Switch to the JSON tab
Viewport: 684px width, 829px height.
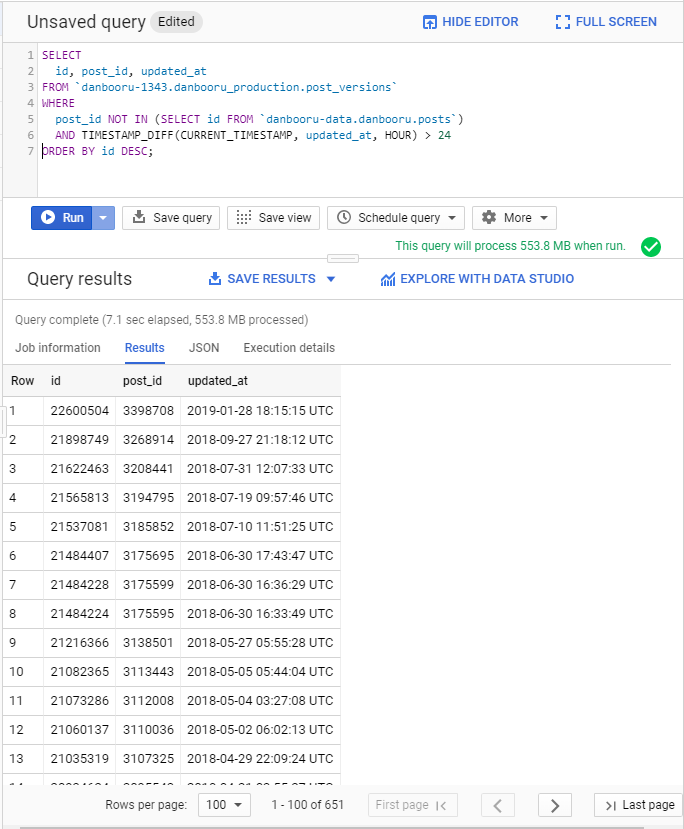[x=204, y=348]
